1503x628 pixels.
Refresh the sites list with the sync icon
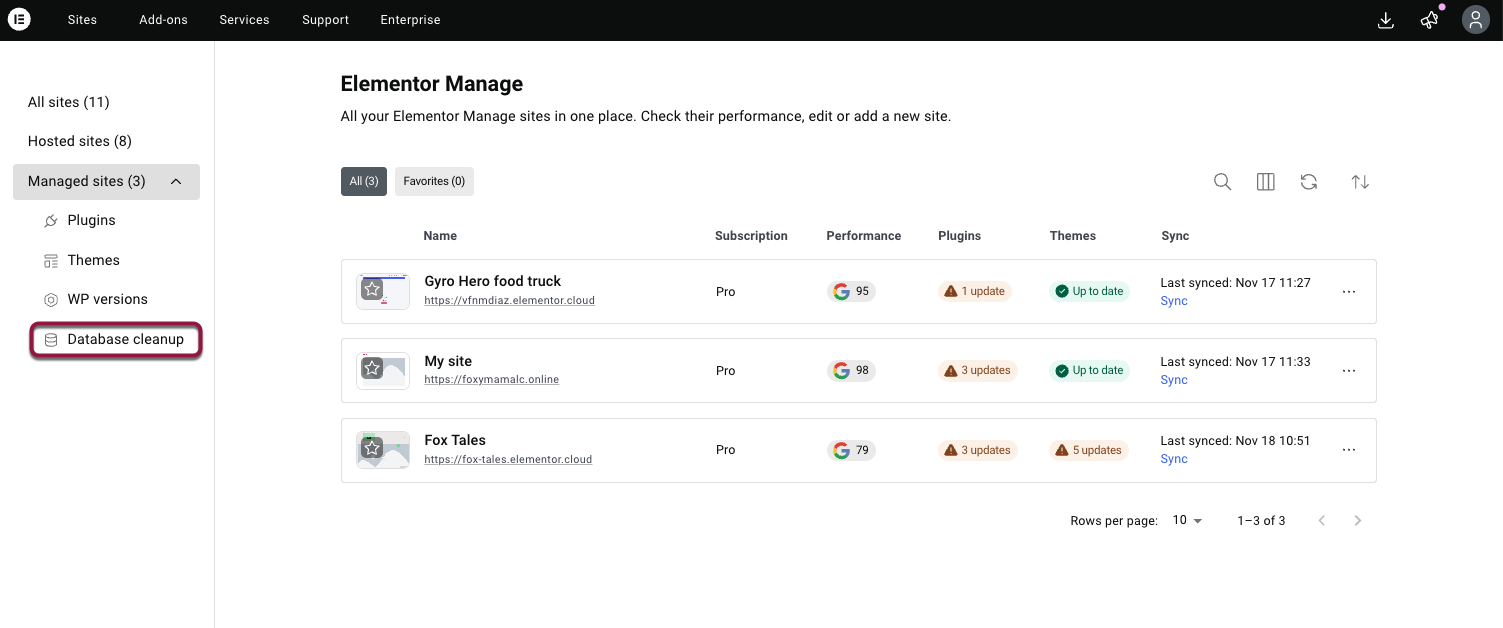click(x=1308, y=182)
